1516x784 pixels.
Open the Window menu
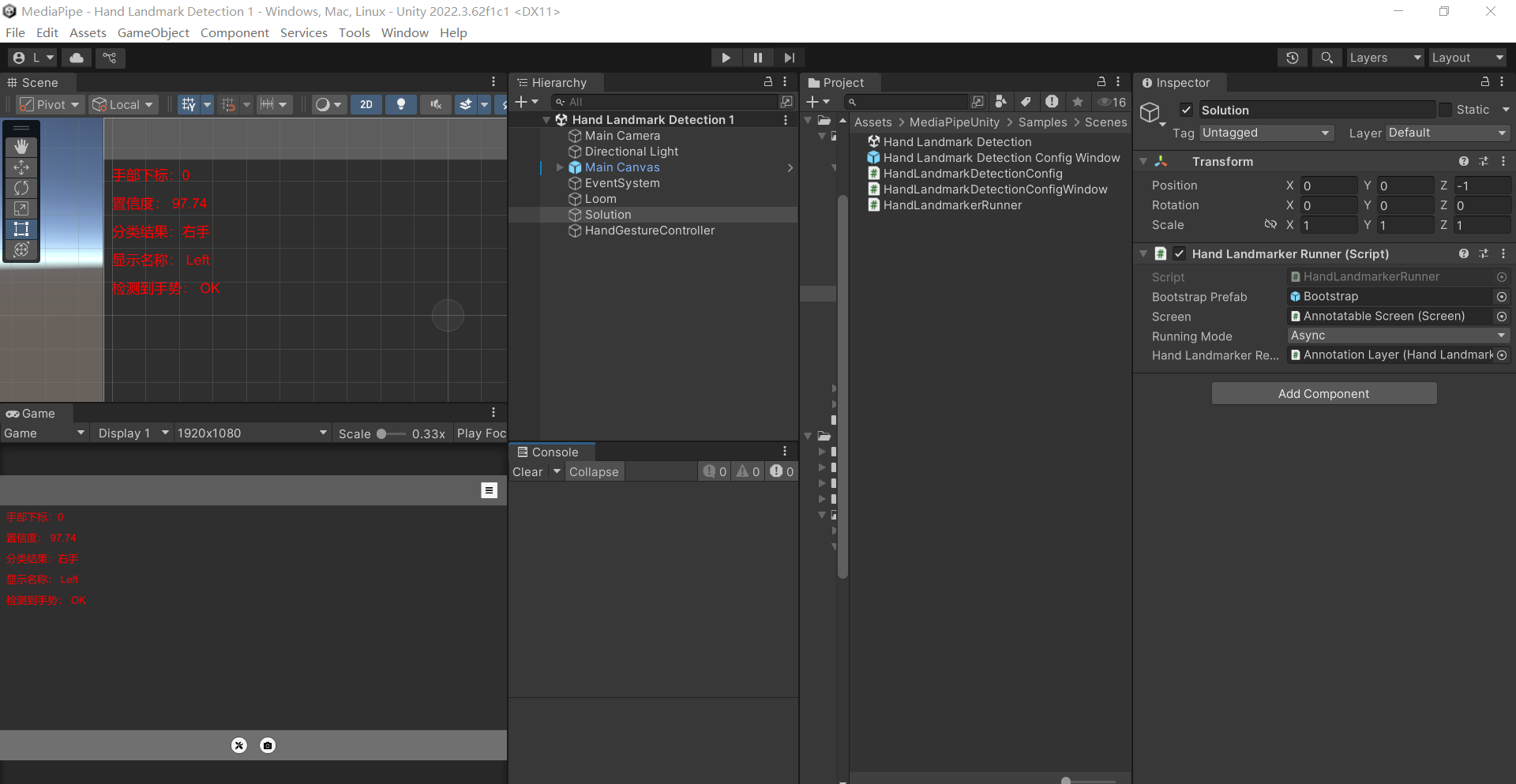(404, 32)
